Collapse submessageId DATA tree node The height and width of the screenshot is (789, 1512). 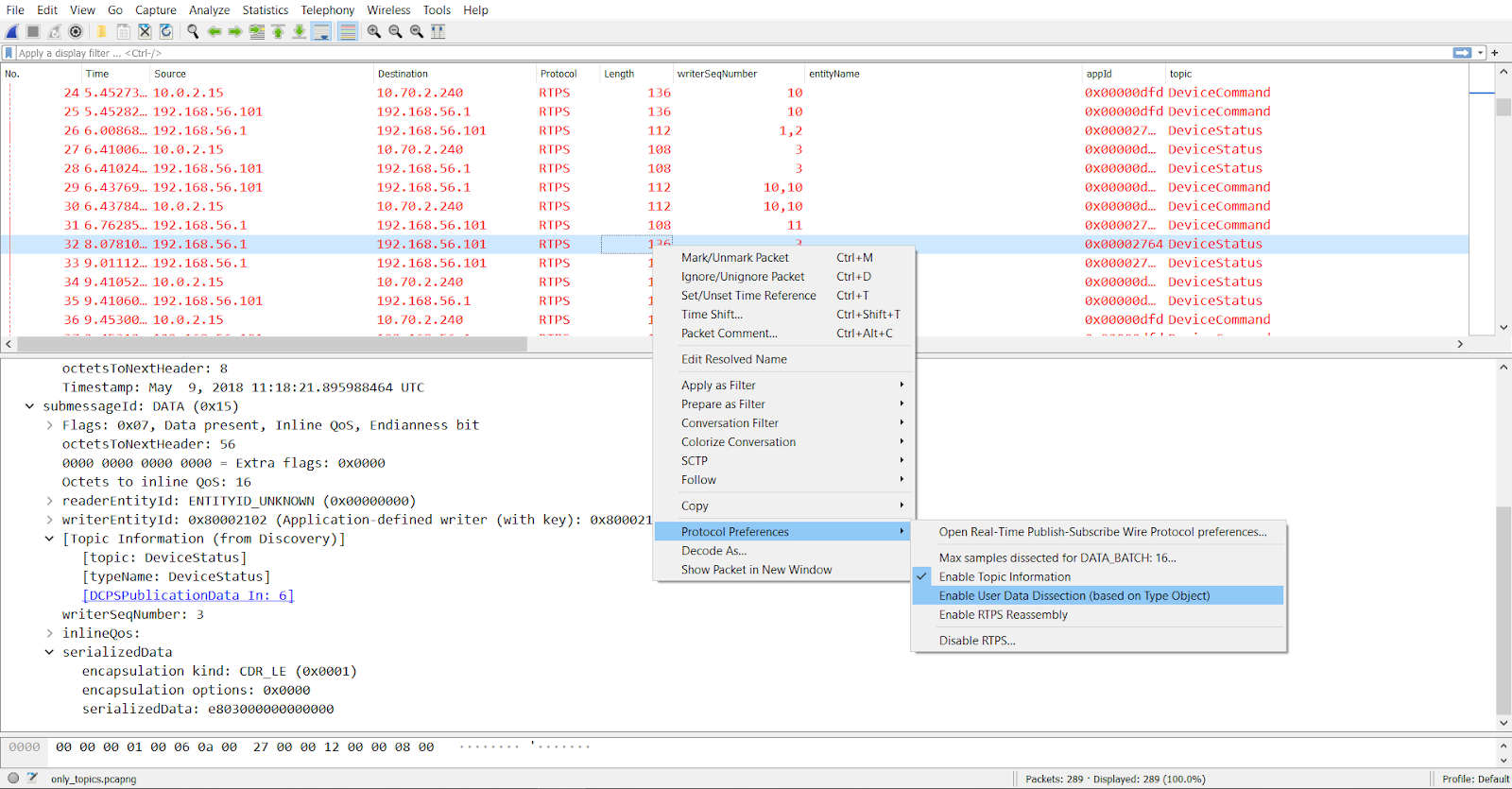[29, 406]
